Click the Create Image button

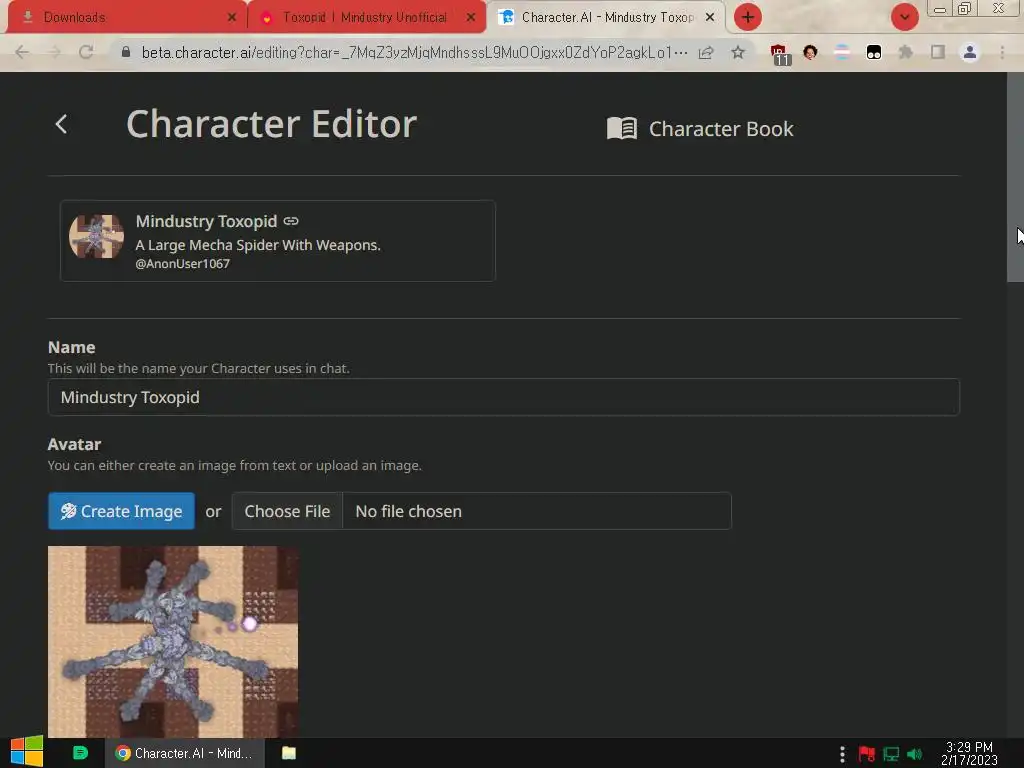[121, 511]
